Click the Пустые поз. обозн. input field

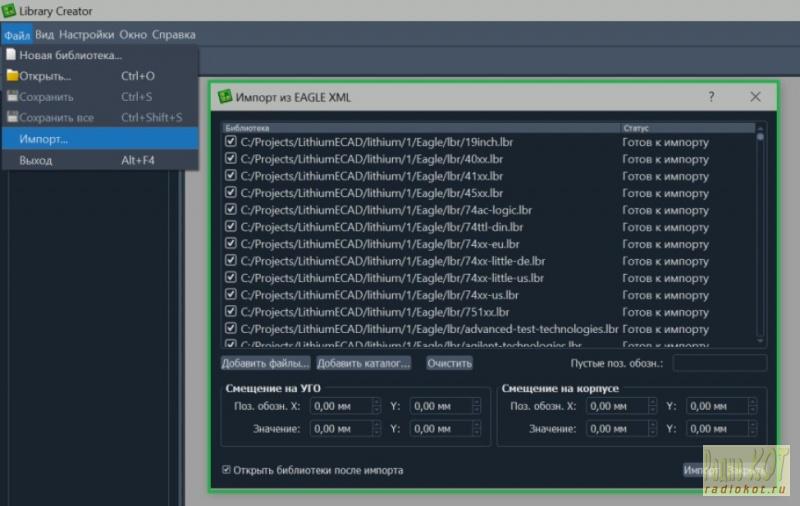tap(719, 363)
